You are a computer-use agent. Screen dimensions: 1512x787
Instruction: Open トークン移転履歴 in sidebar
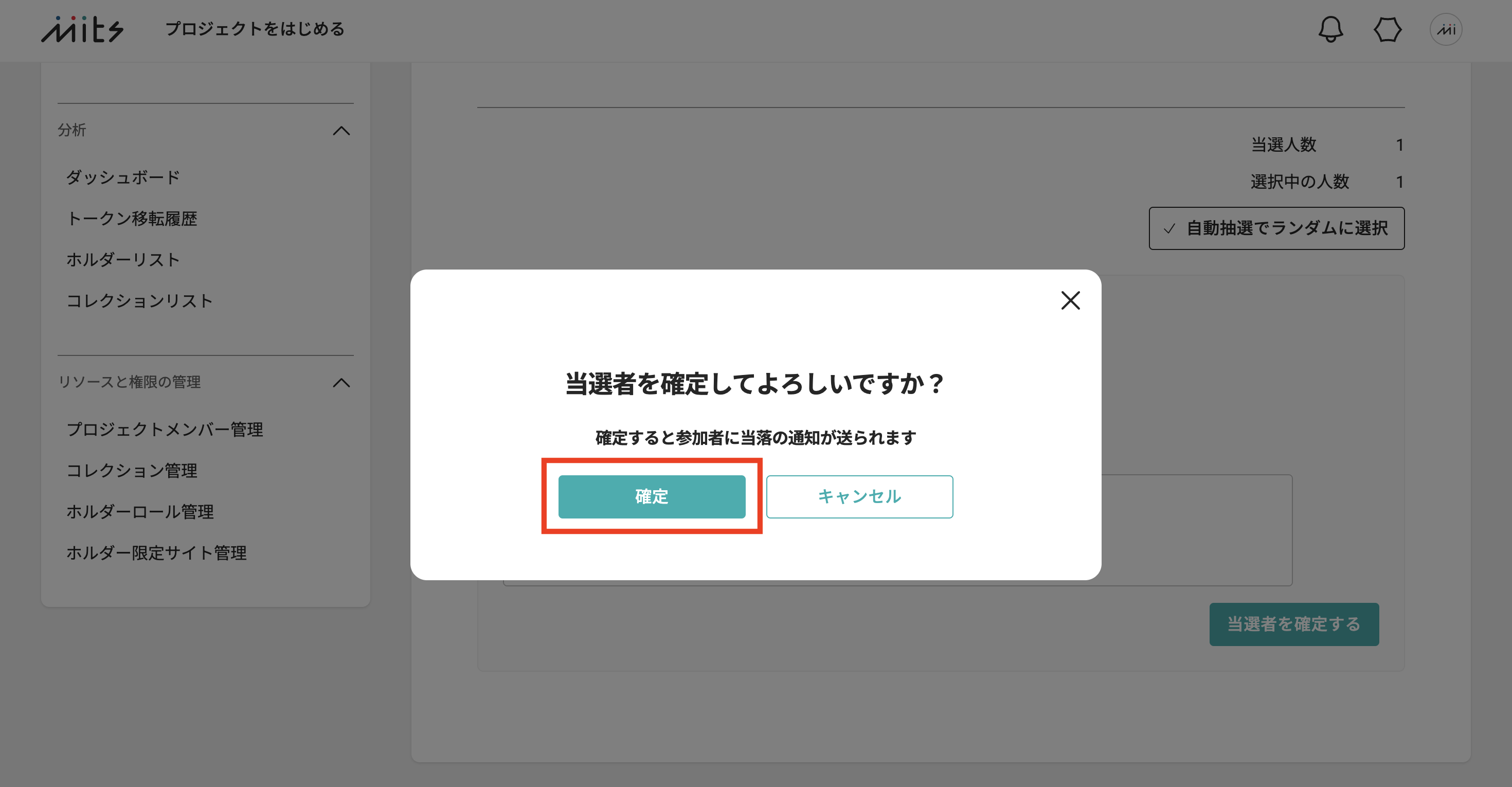click(x=132, y=218)
